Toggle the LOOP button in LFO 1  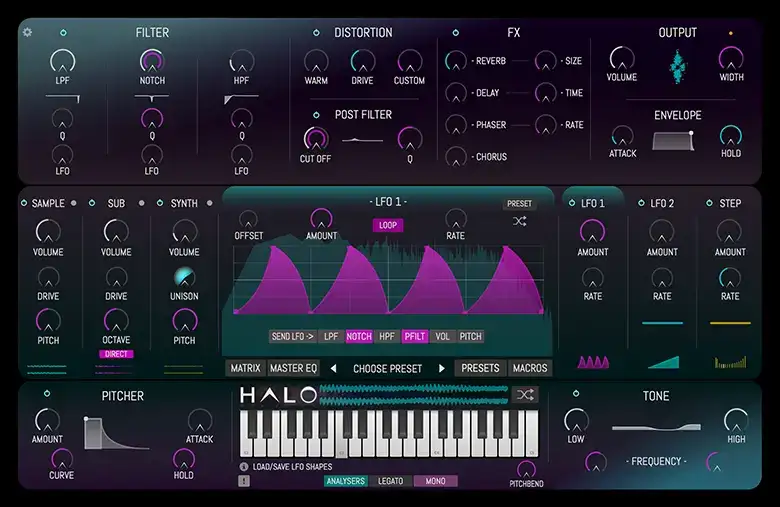(388, 225)
